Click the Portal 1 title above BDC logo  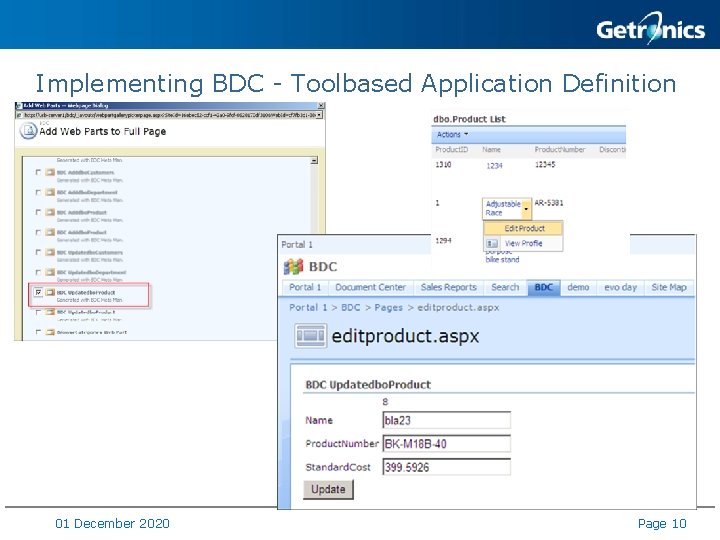click(x=297, y=244)
